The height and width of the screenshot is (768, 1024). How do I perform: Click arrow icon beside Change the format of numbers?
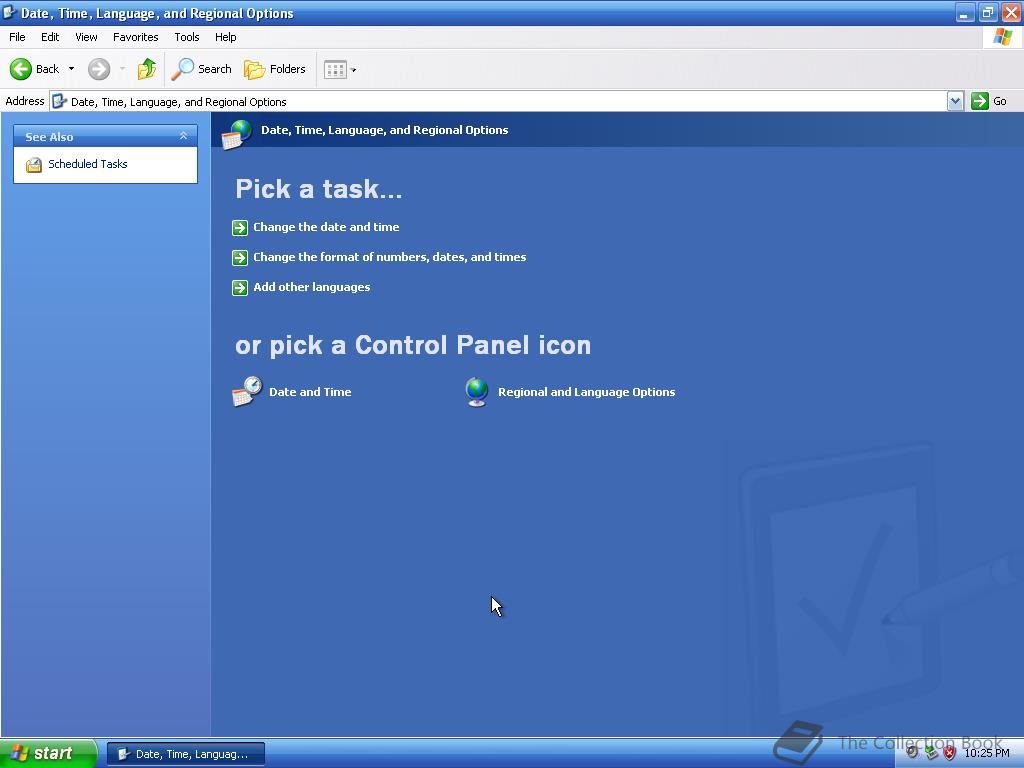tap(240, 257)
